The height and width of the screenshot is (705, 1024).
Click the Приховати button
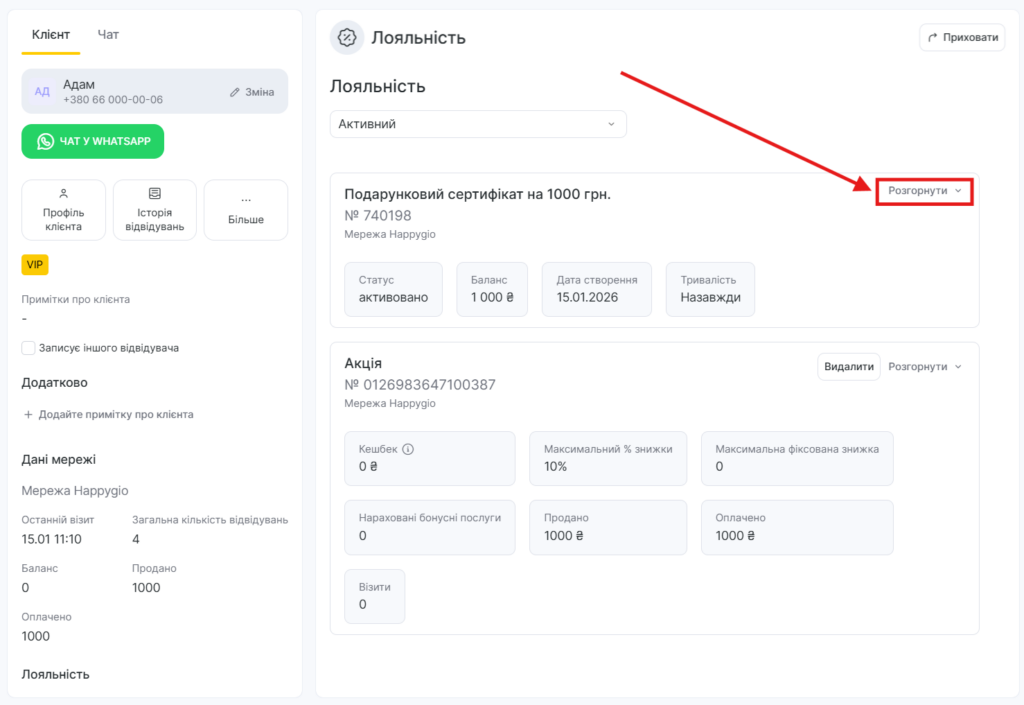click(x=962, y=38)
